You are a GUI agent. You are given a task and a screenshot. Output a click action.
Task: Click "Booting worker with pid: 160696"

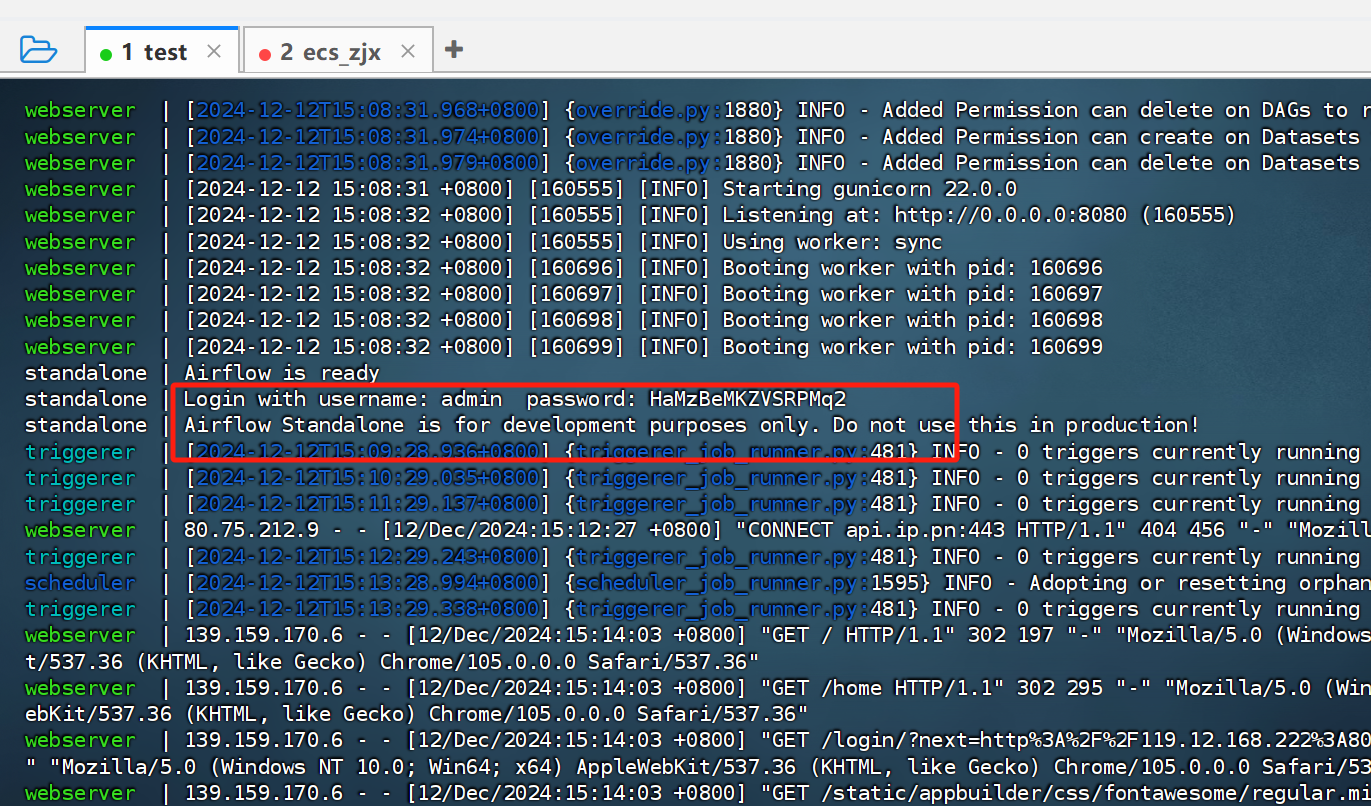tap(912, 268)
